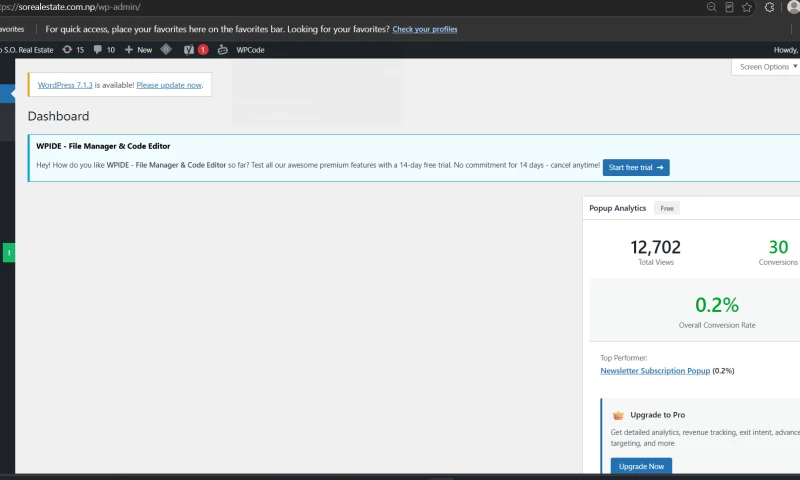Click the Please update now link
Viewport: 800px width, 480px height.
169,85
